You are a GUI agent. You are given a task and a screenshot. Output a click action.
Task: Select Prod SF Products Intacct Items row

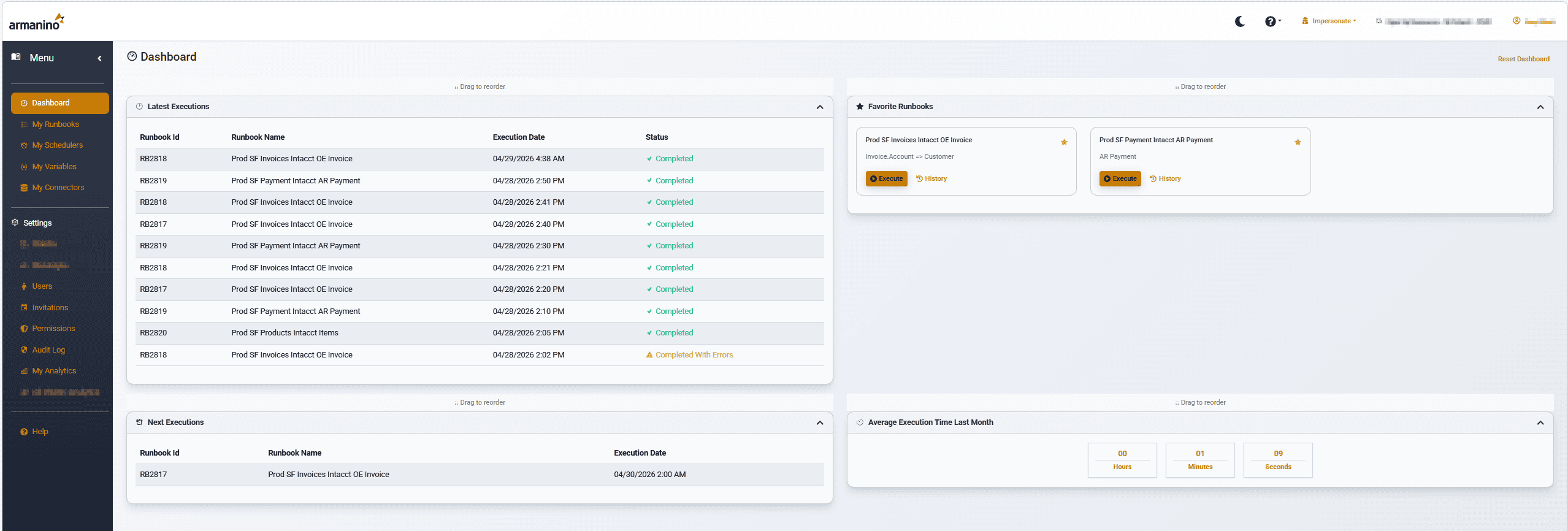pos(480,333)
